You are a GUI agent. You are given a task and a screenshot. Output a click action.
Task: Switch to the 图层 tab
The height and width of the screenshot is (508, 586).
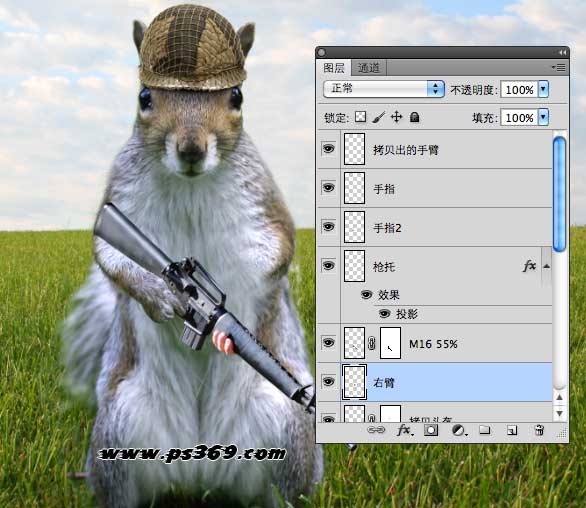[334, 68]
